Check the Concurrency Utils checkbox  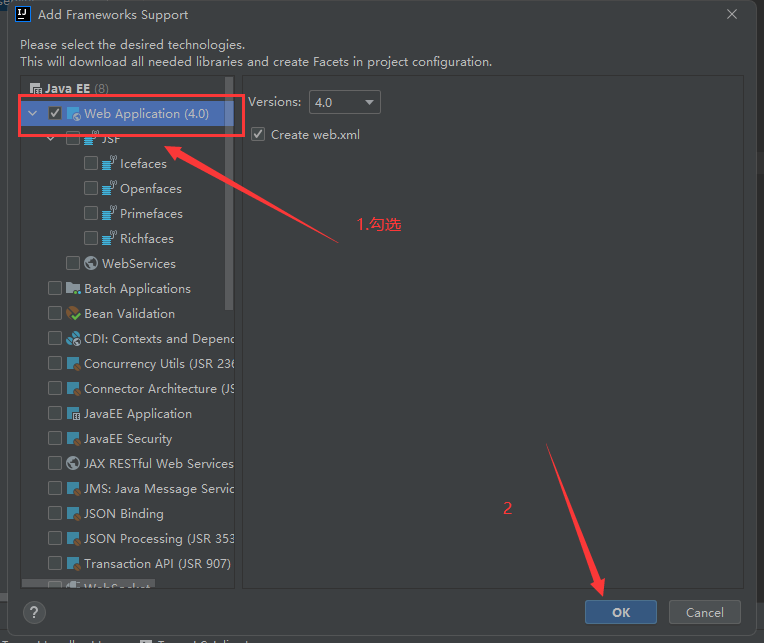(55, 363)
